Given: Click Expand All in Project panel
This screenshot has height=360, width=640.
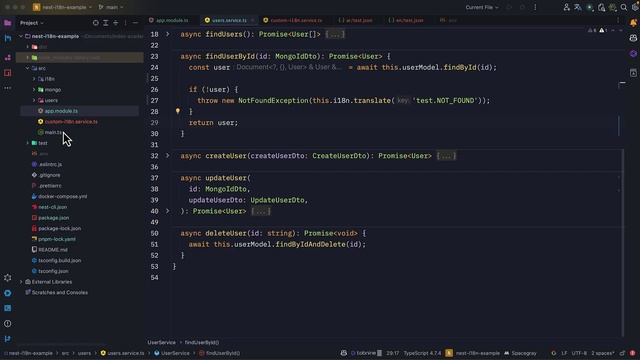Looking at the screenshot, I should click(x=106, y=23).
